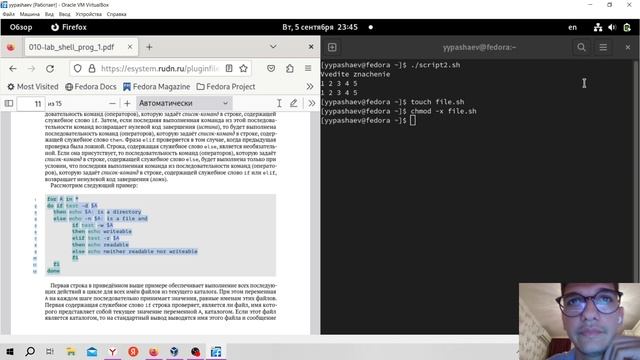Click the Firefox URL address bar
This screenshot has height=360, width=640.
coord(159,69)
